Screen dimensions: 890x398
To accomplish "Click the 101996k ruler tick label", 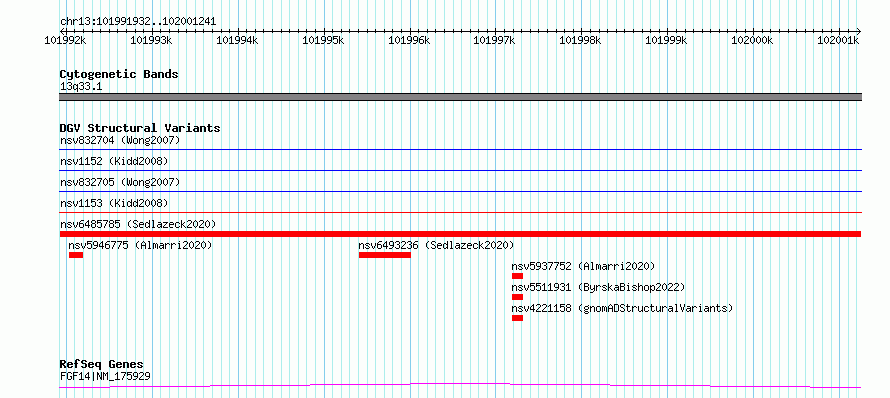I will point(409,40).
